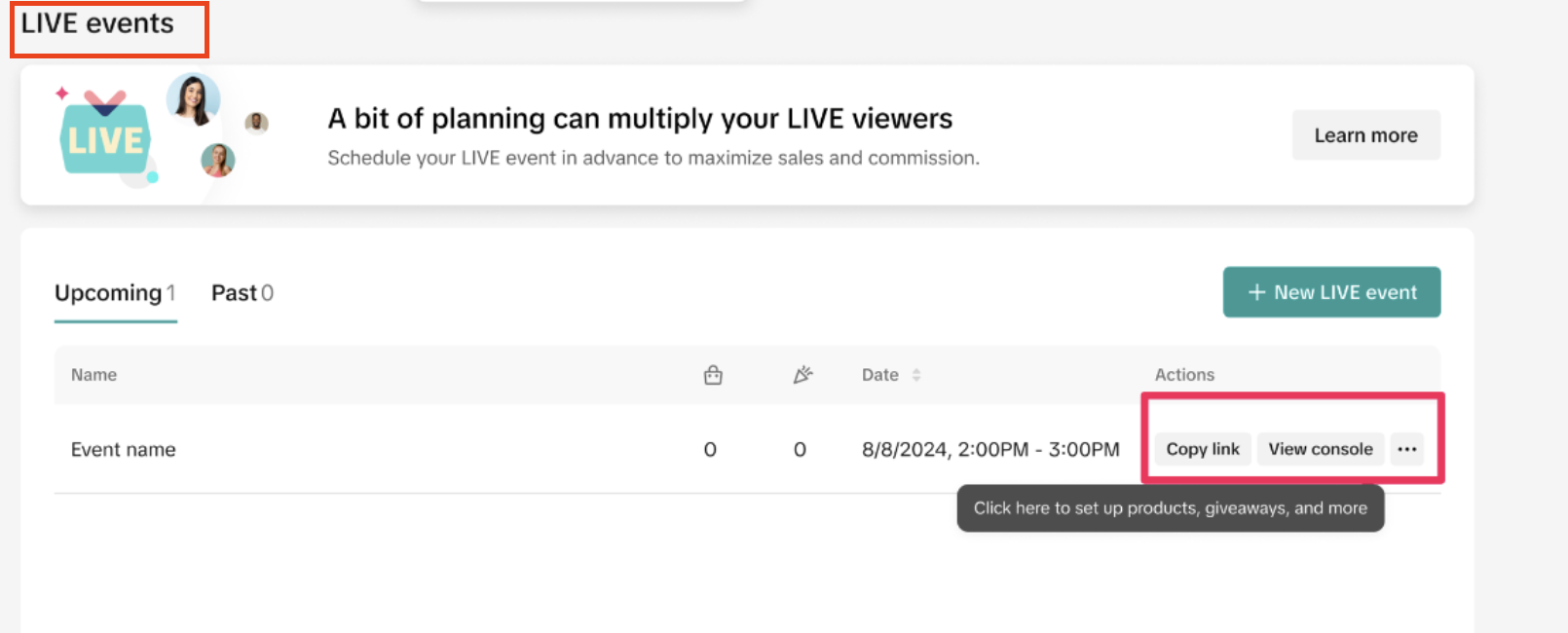Click the shopping bag column icon

(713, 375)
